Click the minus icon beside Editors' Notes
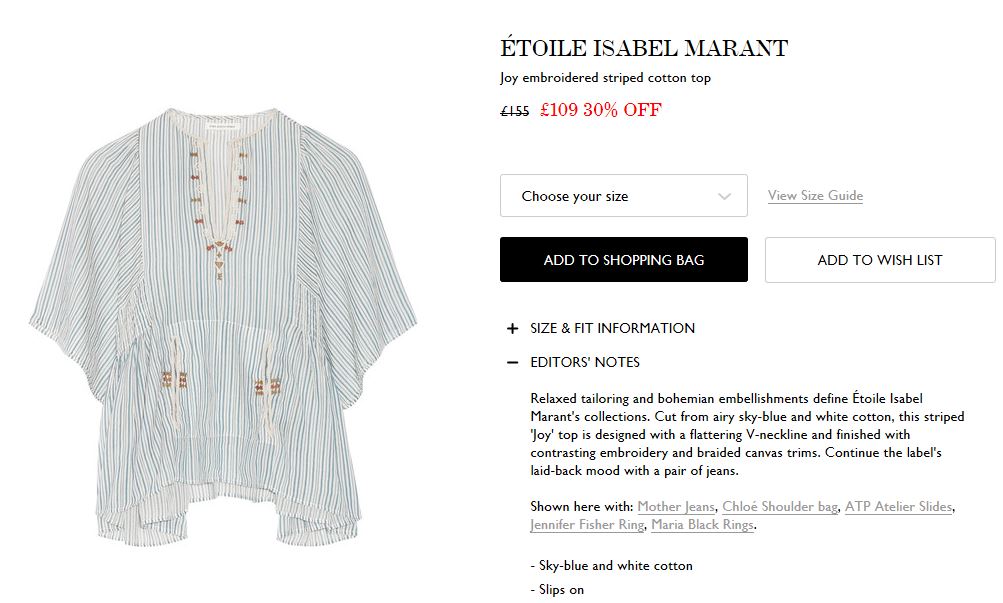Image resolution: width=1003 pixels, height=603 pixels. (512, 362)
